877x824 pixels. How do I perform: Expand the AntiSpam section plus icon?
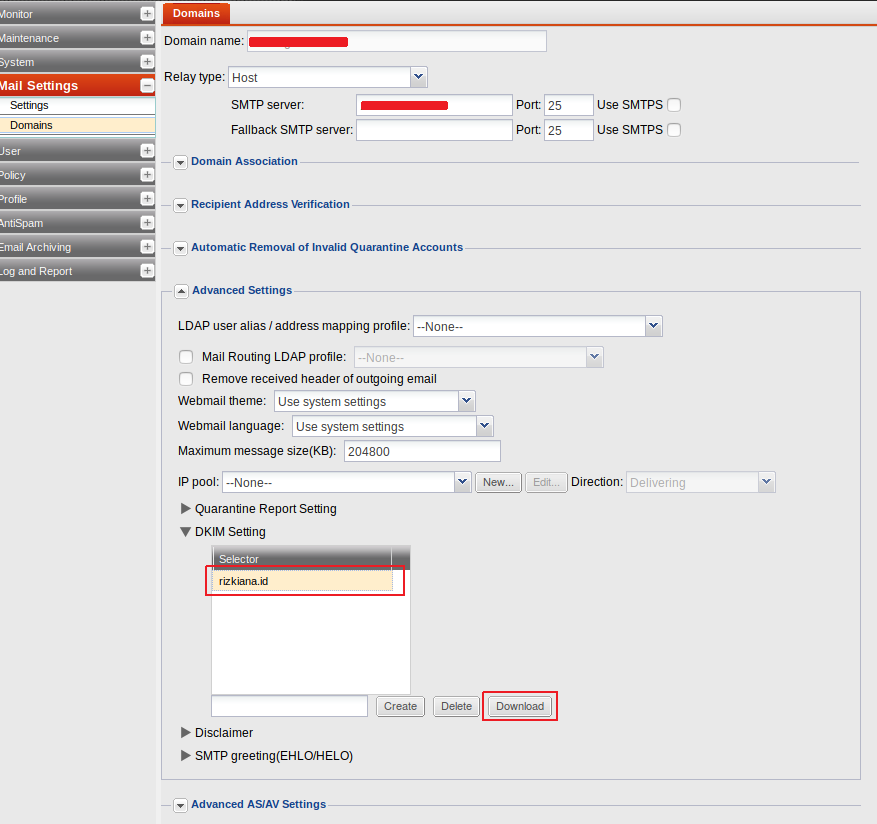[147, 222]
